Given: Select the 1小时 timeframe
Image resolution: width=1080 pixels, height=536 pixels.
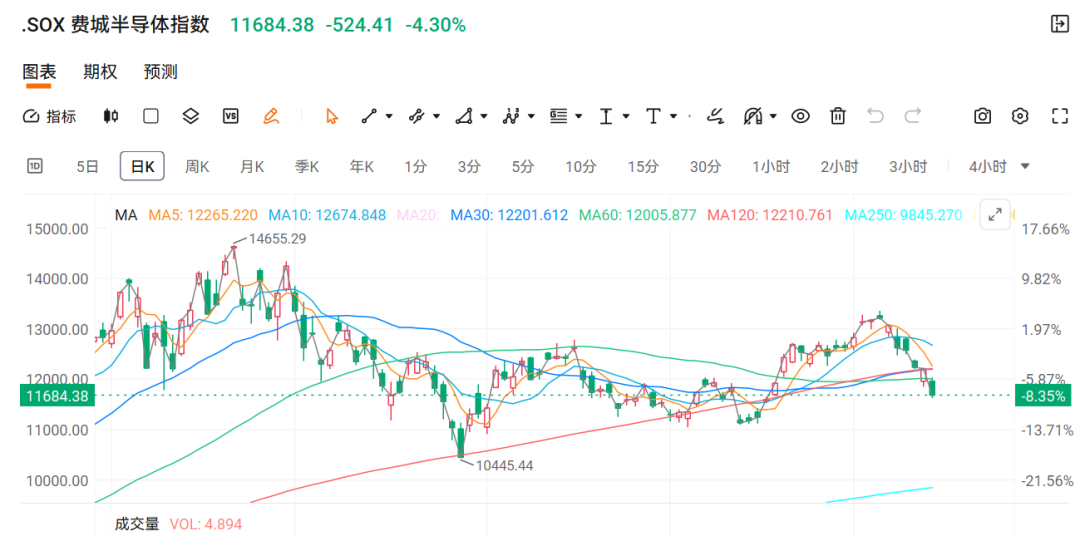Looking at the screenshot, I should pos(771,166).
